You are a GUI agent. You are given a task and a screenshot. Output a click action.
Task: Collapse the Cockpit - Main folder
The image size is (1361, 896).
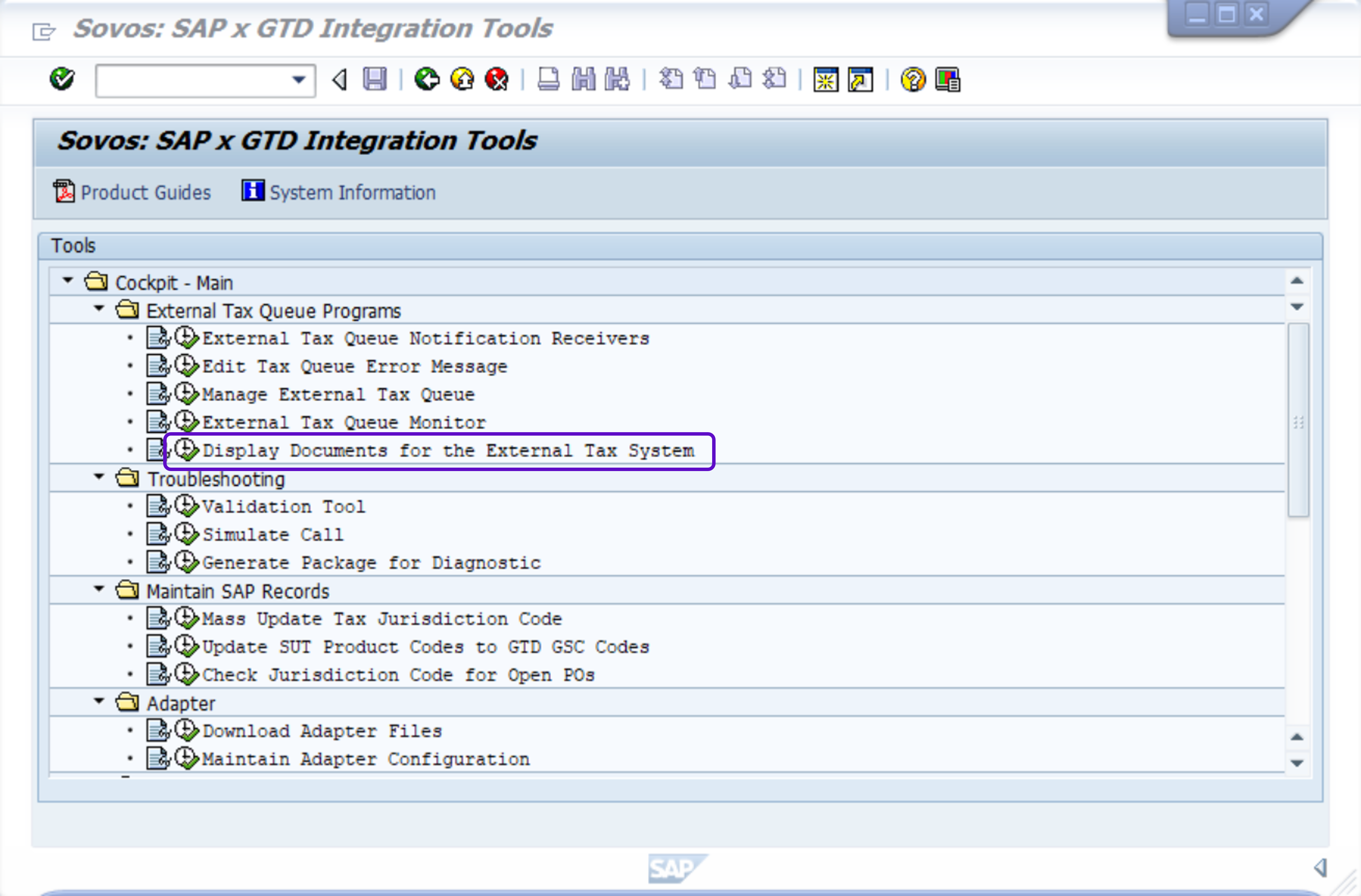click(x=68, y=280)
